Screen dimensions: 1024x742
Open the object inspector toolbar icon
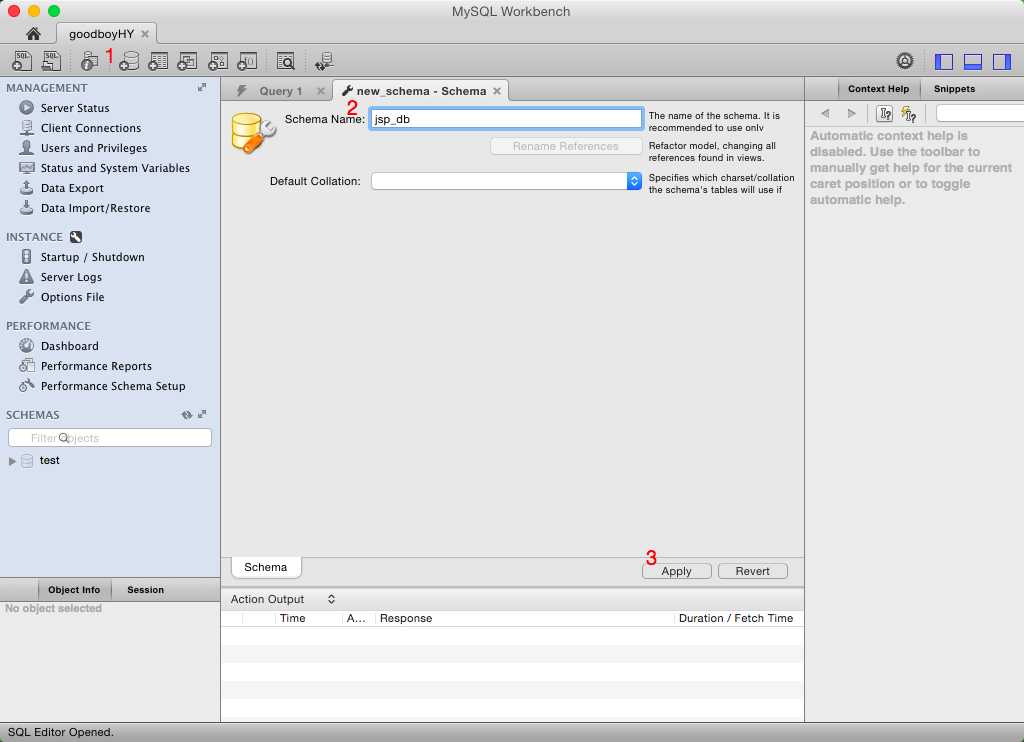click(x=89, y=61)
